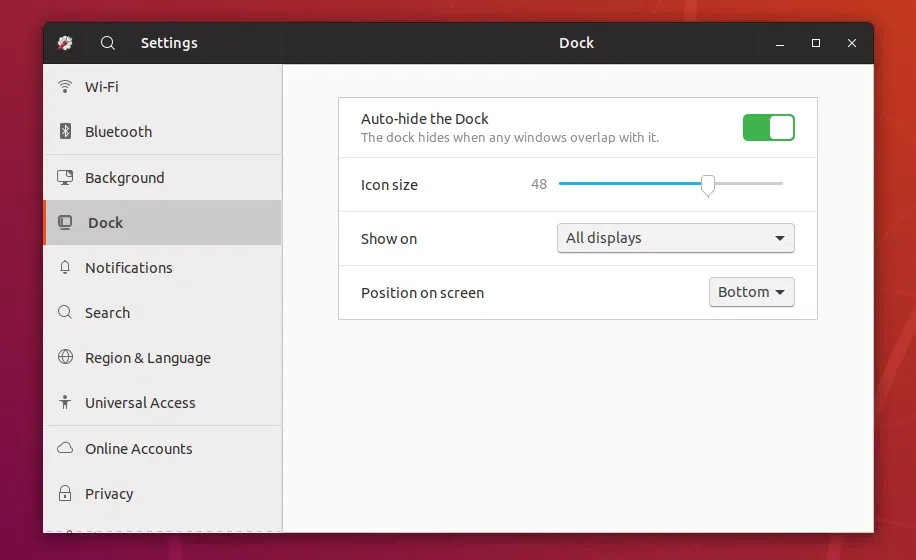
Task: Click the search magnifier icon in header
Action: click(108, 43)
